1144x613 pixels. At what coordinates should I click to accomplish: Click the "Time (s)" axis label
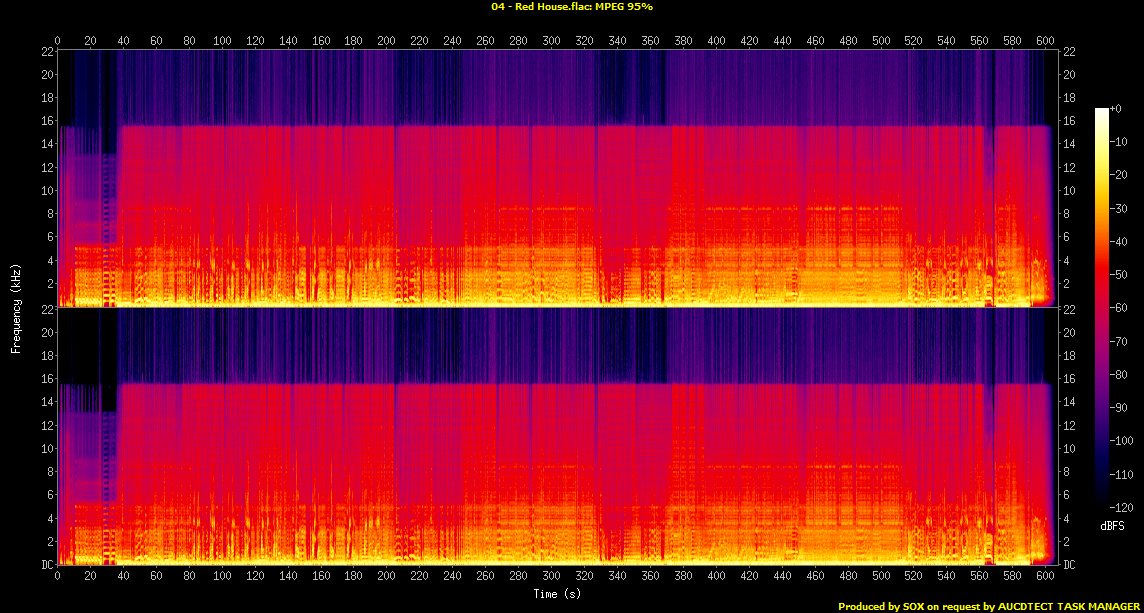coord(555,594)
